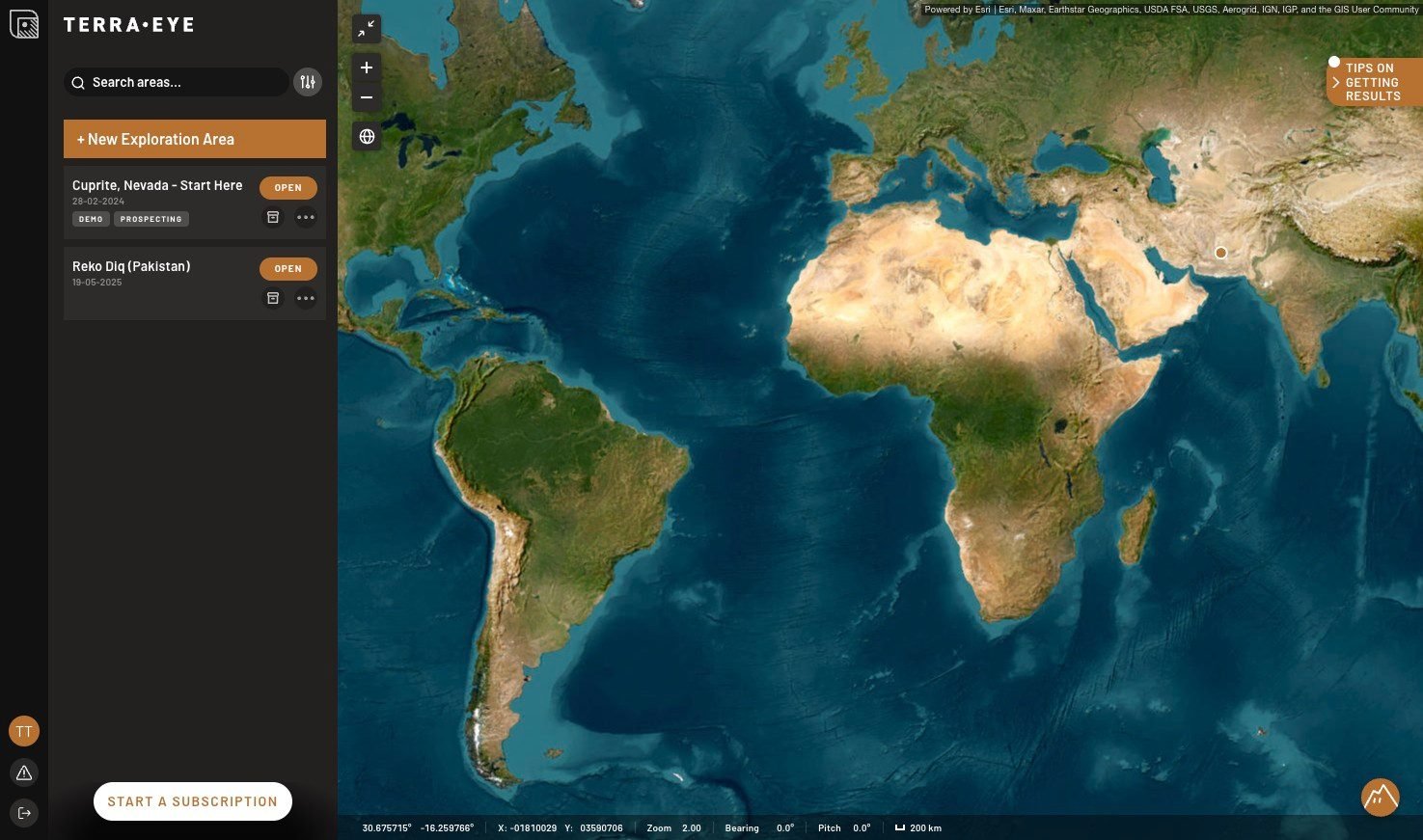Click the Terra Eye logo icon

click(24, 24)
